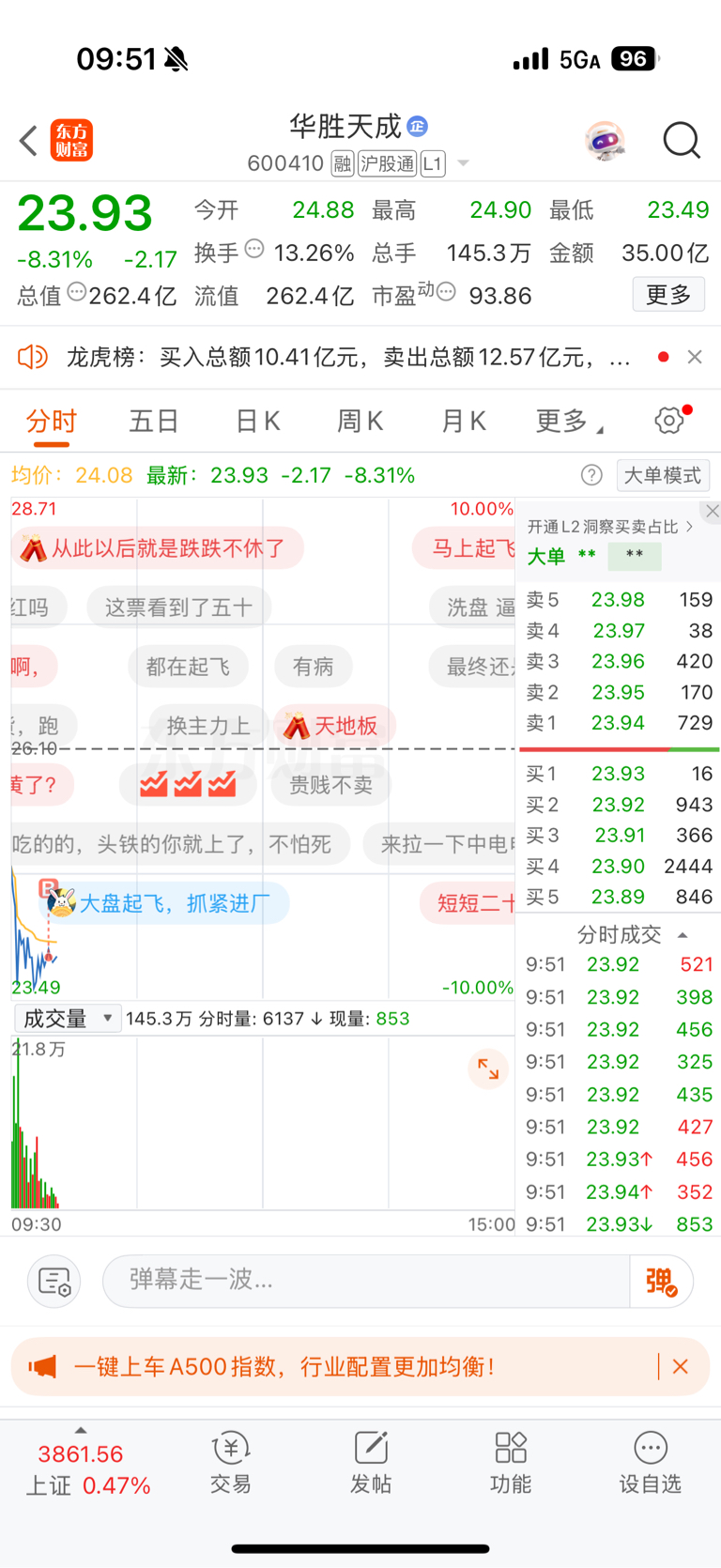Expand chart to fullscreen arrows icon
Screen dimensions: 721x1568
pyautogui.click(x=488, y=1068)
